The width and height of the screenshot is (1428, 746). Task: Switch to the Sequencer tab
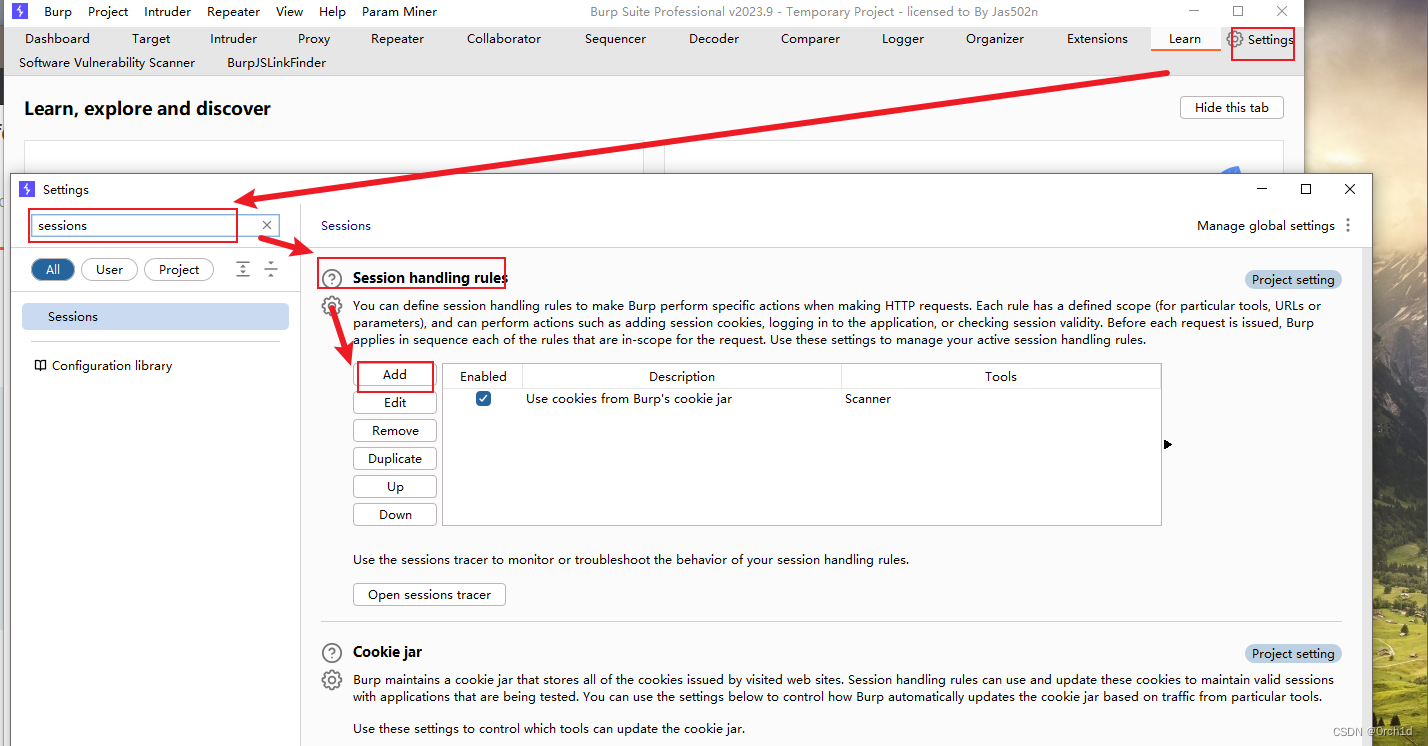615,39
